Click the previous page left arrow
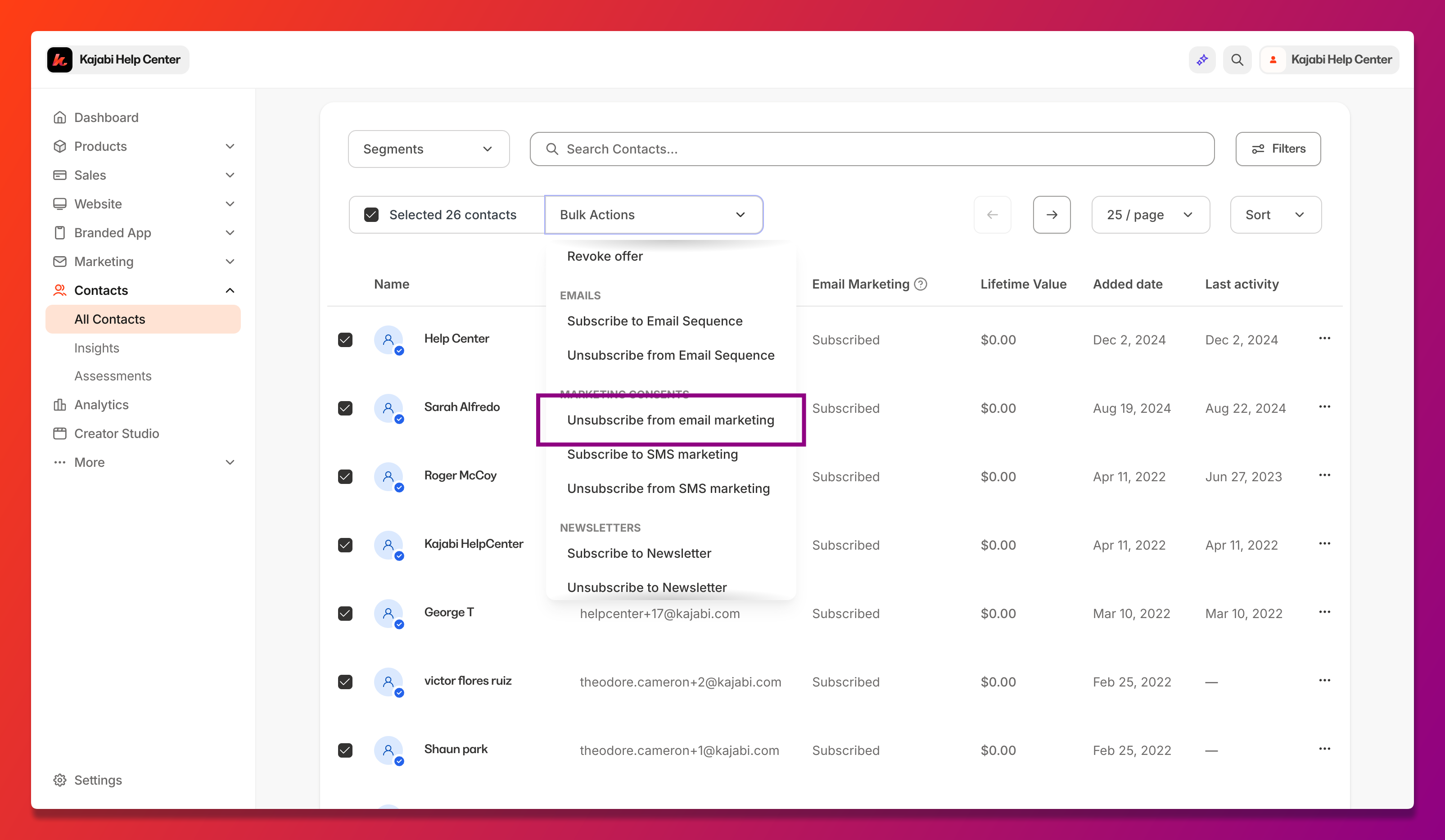 [993, 214]
